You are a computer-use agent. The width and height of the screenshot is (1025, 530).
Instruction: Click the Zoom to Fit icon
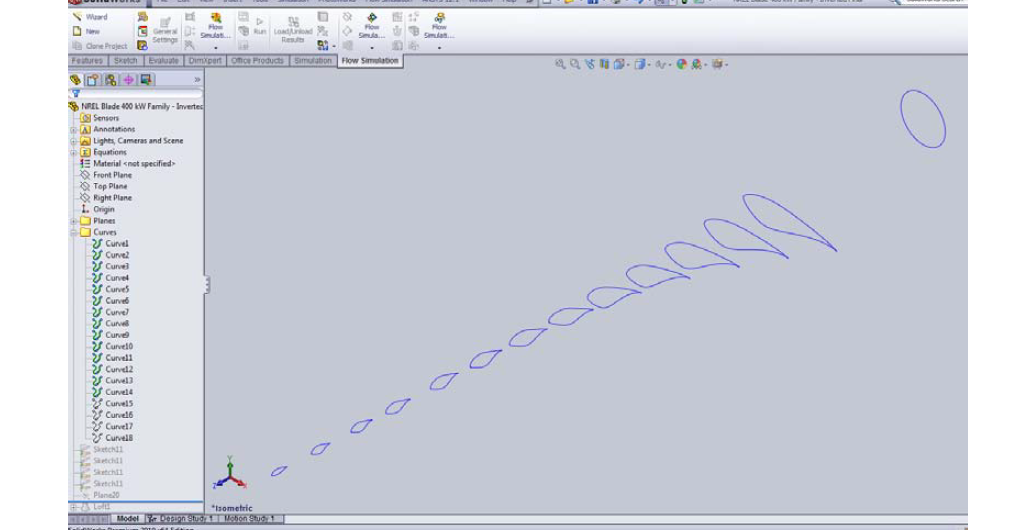click(x=560, y=64)
